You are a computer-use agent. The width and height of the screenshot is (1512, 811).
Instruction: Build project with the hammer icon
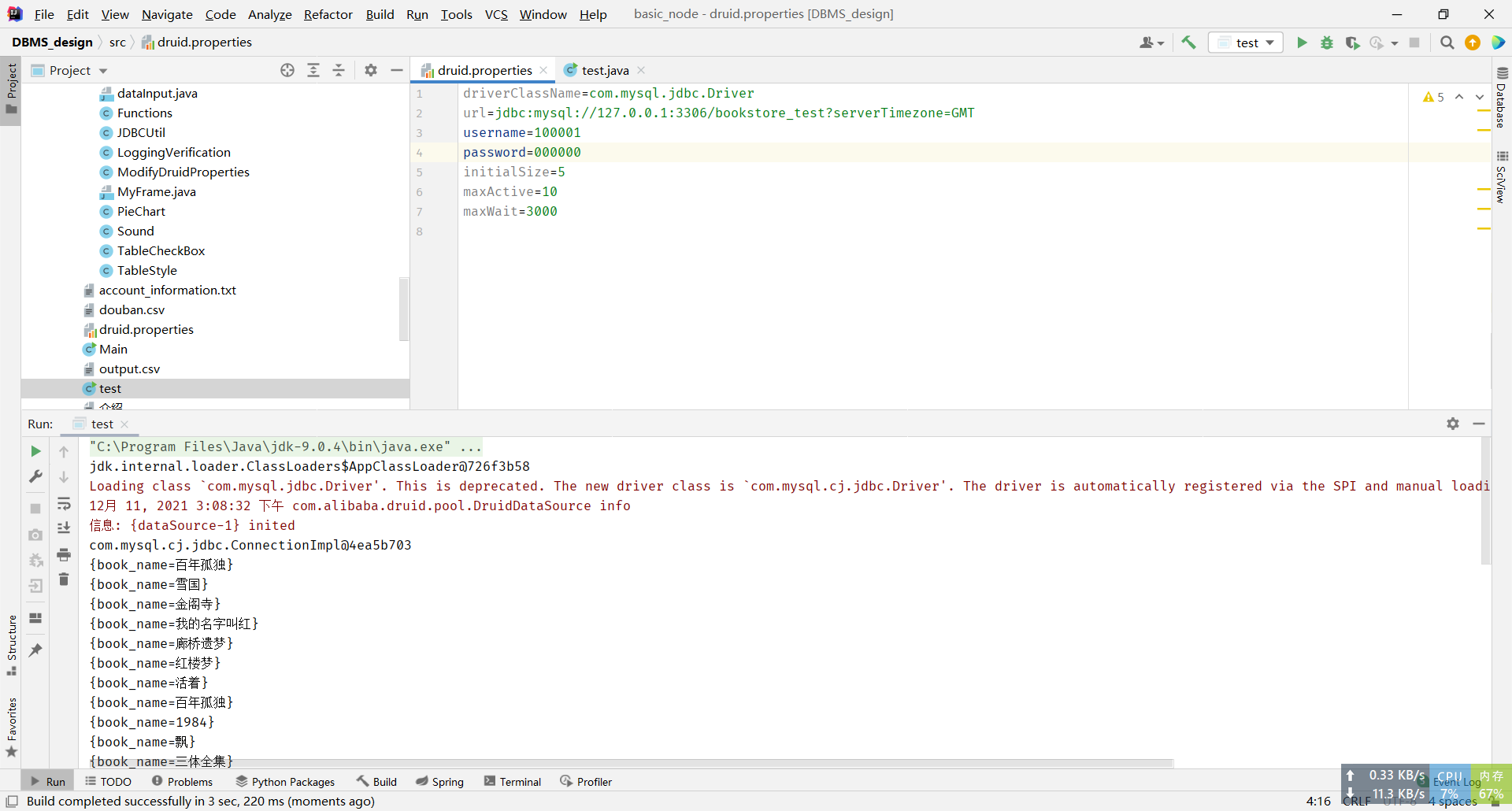1189,43
